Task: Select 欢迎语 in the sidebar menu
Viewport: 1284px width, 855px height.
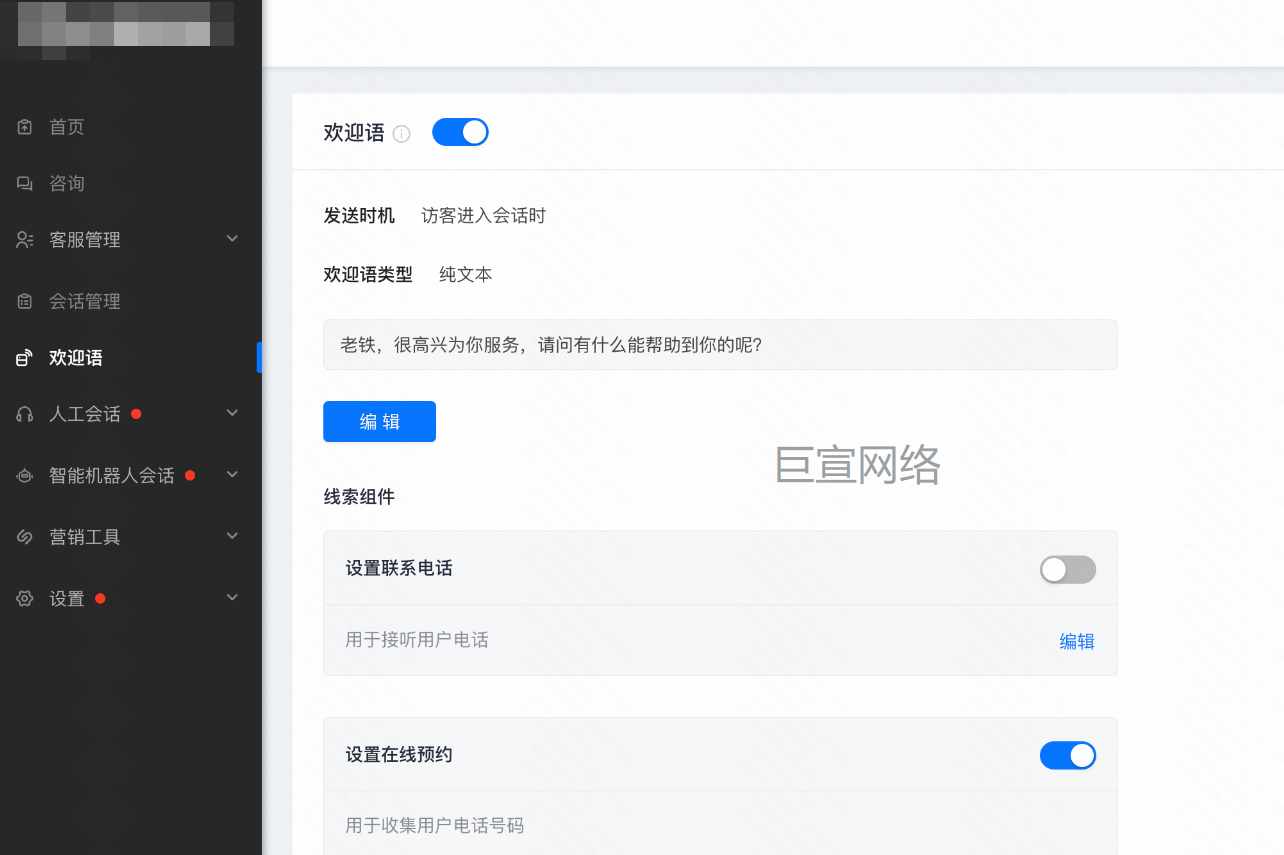Action: (x=76, y=358)
